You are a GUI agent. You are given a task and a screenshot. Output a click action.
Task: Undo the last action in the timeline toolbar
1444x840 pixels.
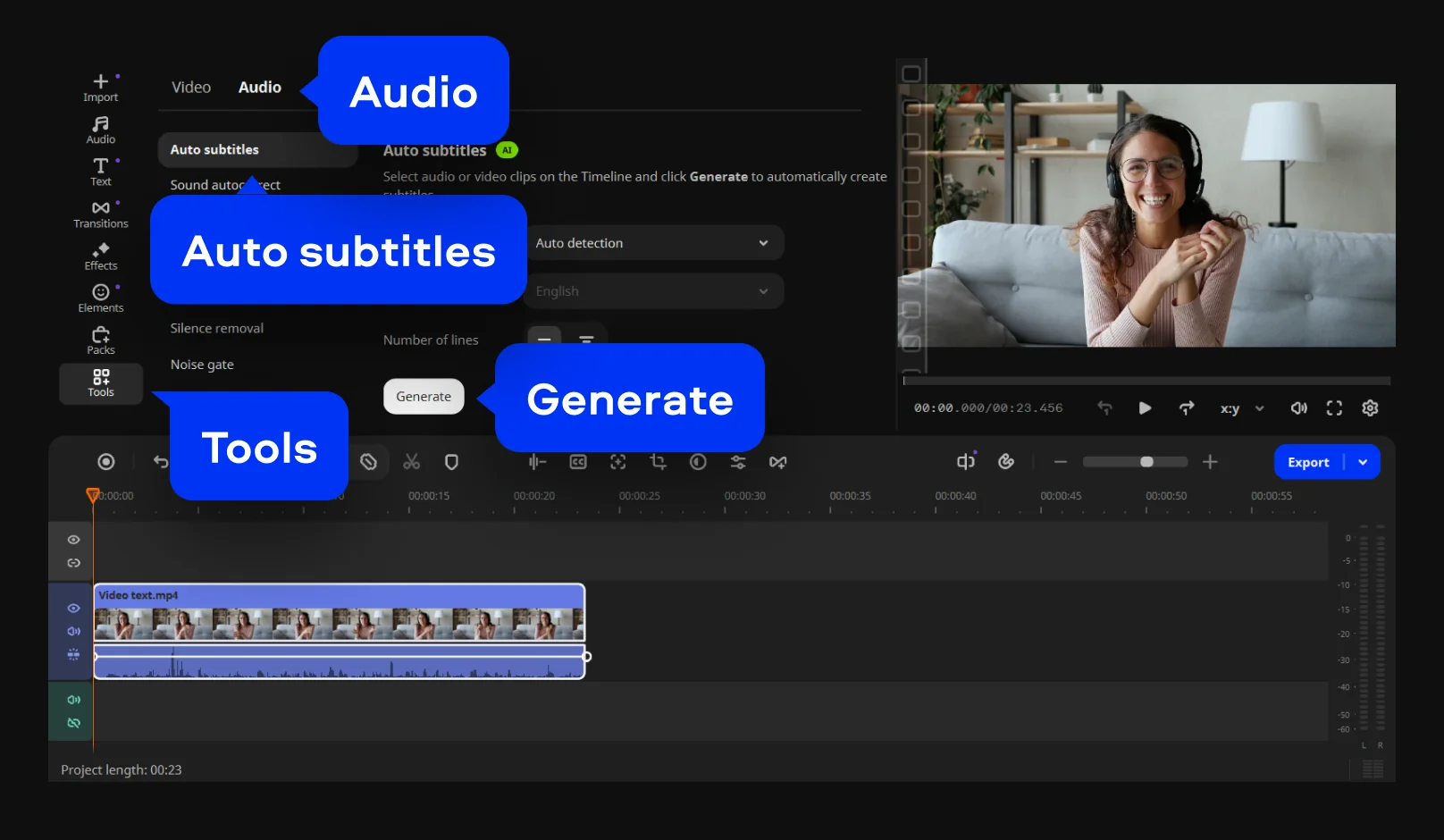(161, 462)
